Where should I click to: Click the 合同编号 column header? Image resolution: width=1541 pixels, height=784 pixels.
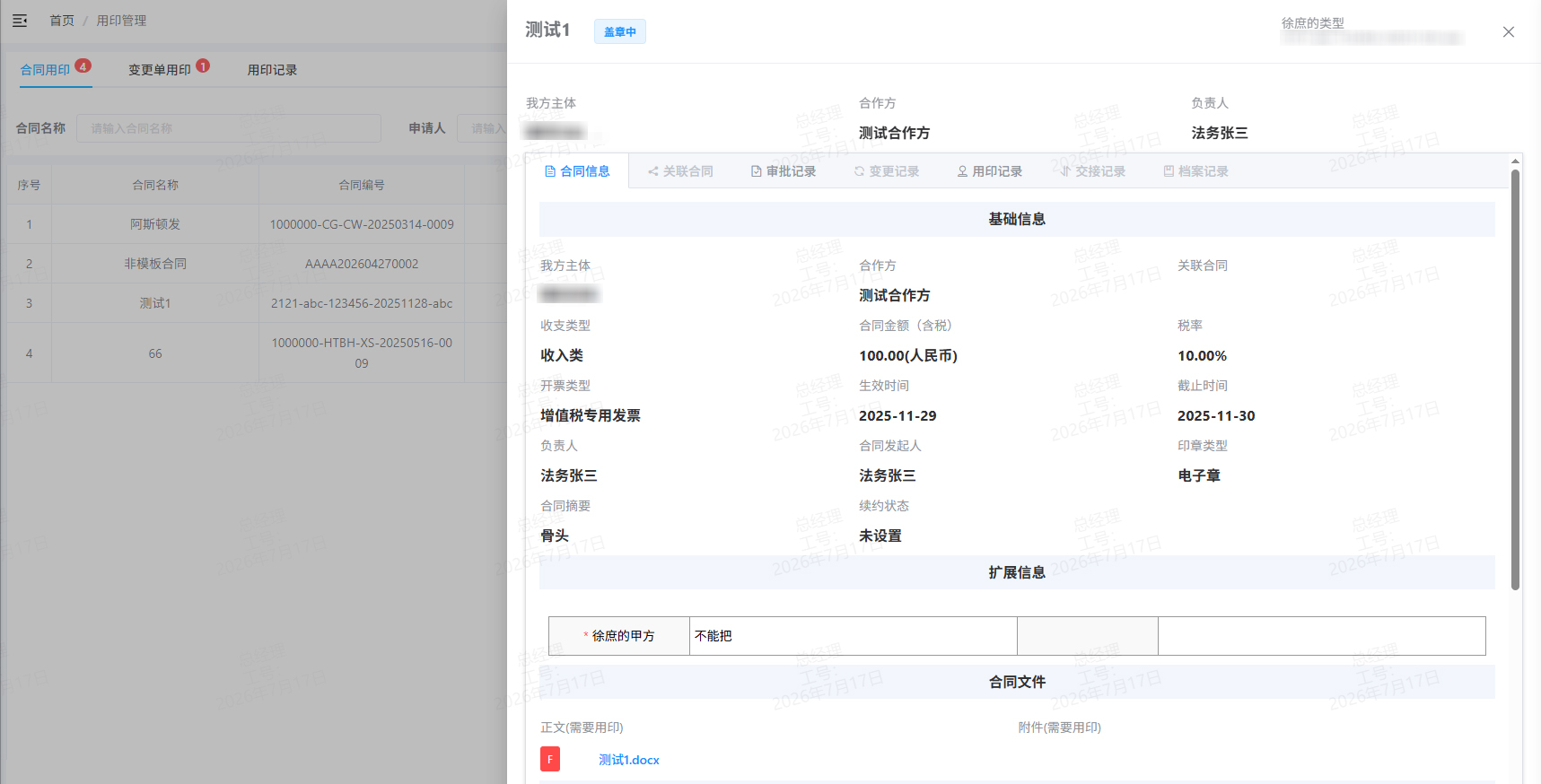(x=362, y=185)
